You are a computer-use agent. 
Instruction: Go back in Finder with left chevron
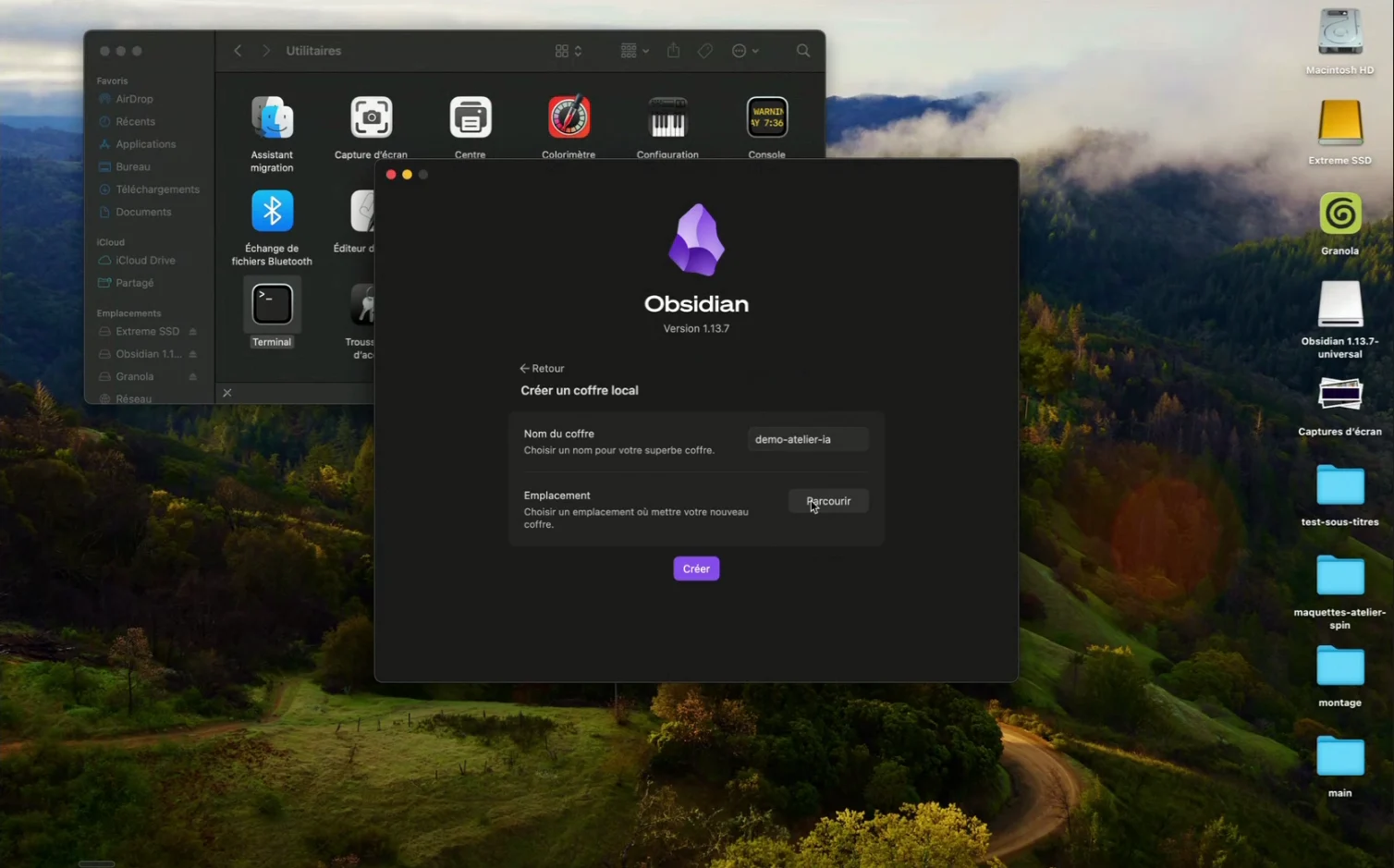238,51
